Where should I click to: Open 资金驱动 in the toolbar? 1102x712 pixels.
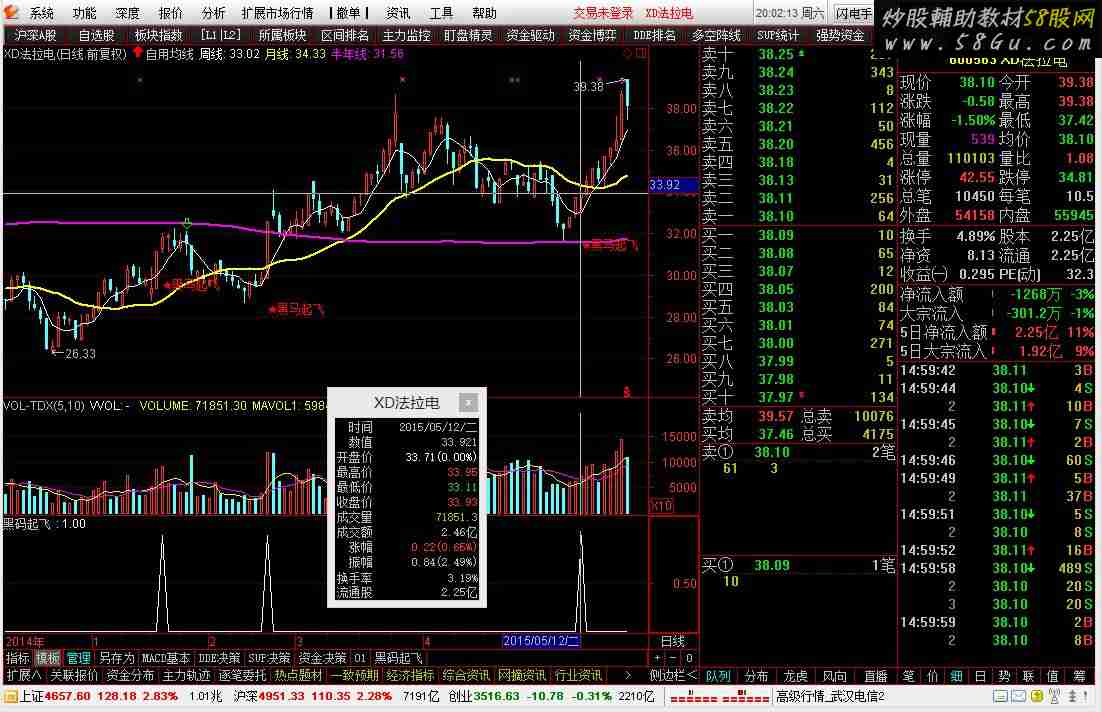[530, 34]
